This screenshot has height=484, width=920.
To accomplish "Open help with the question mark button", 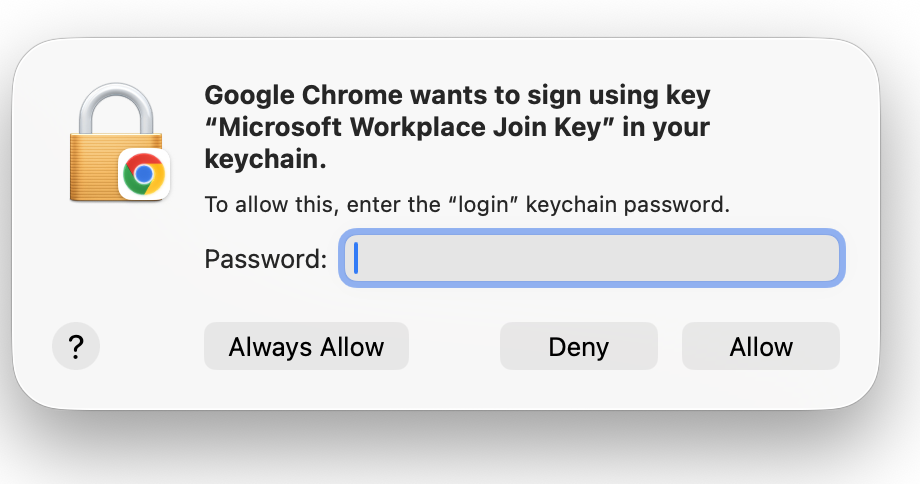I will 76,346.
